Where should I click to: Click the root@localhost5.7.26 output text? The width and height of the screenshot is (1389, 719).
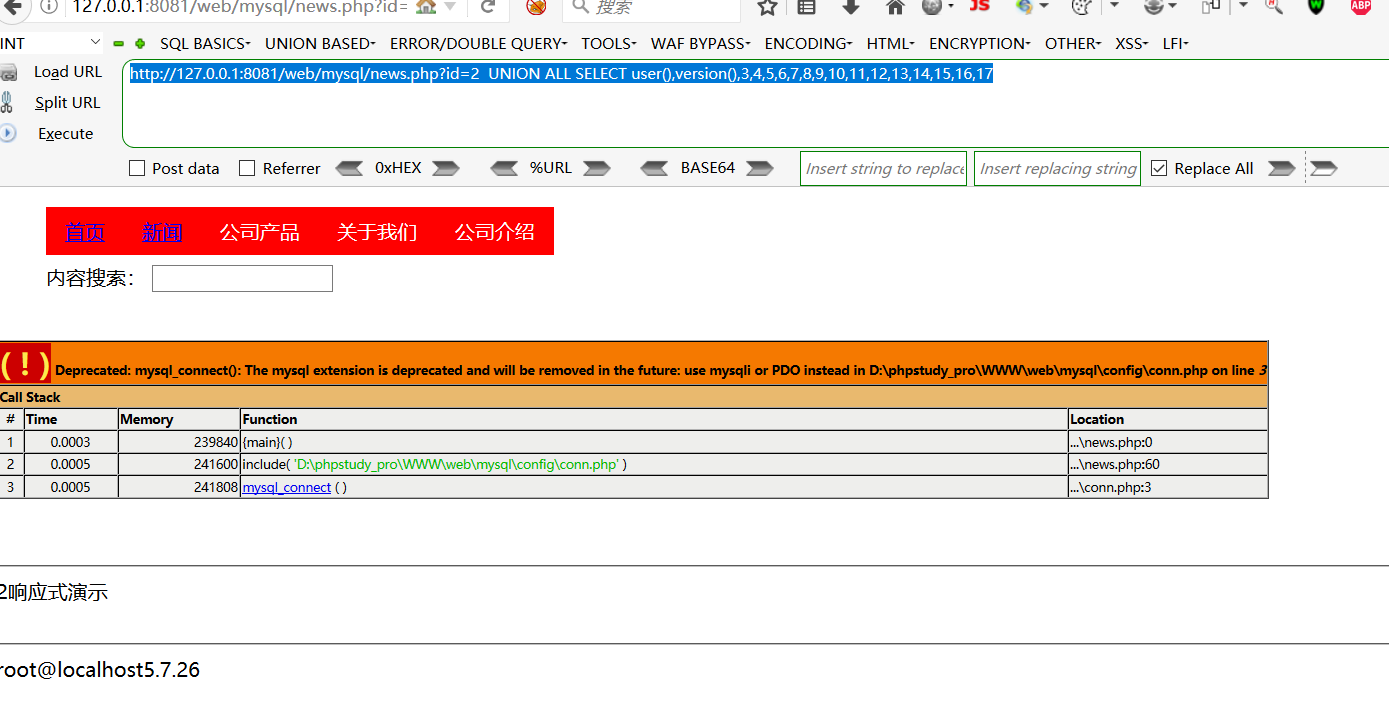[100, 670]
